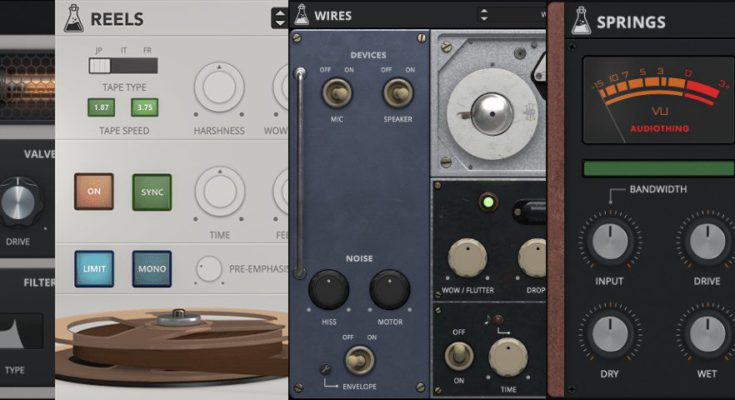Click the Harshness knob in Reels

pyautogui.click(x=219, y=89)
